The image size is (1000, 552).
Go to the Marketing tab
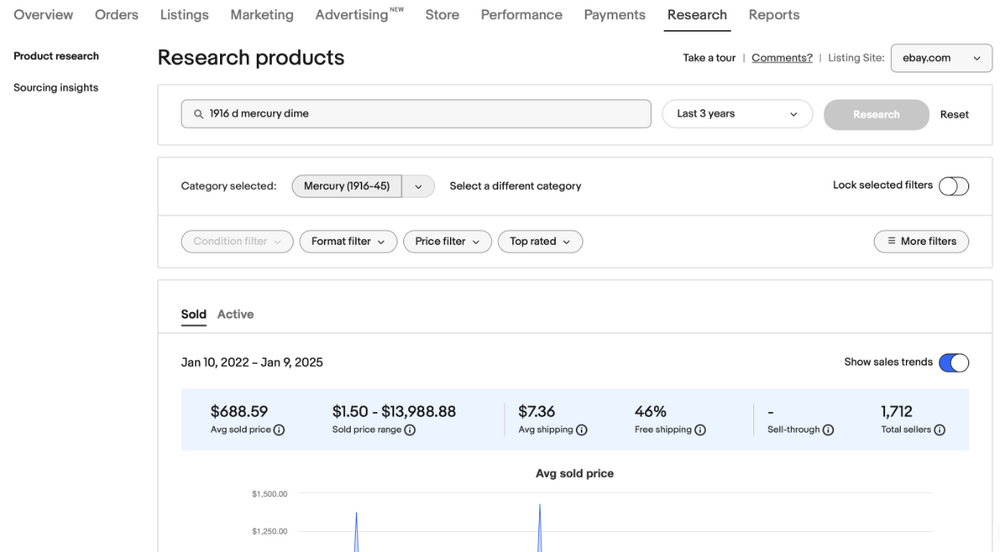coord(262,15)
